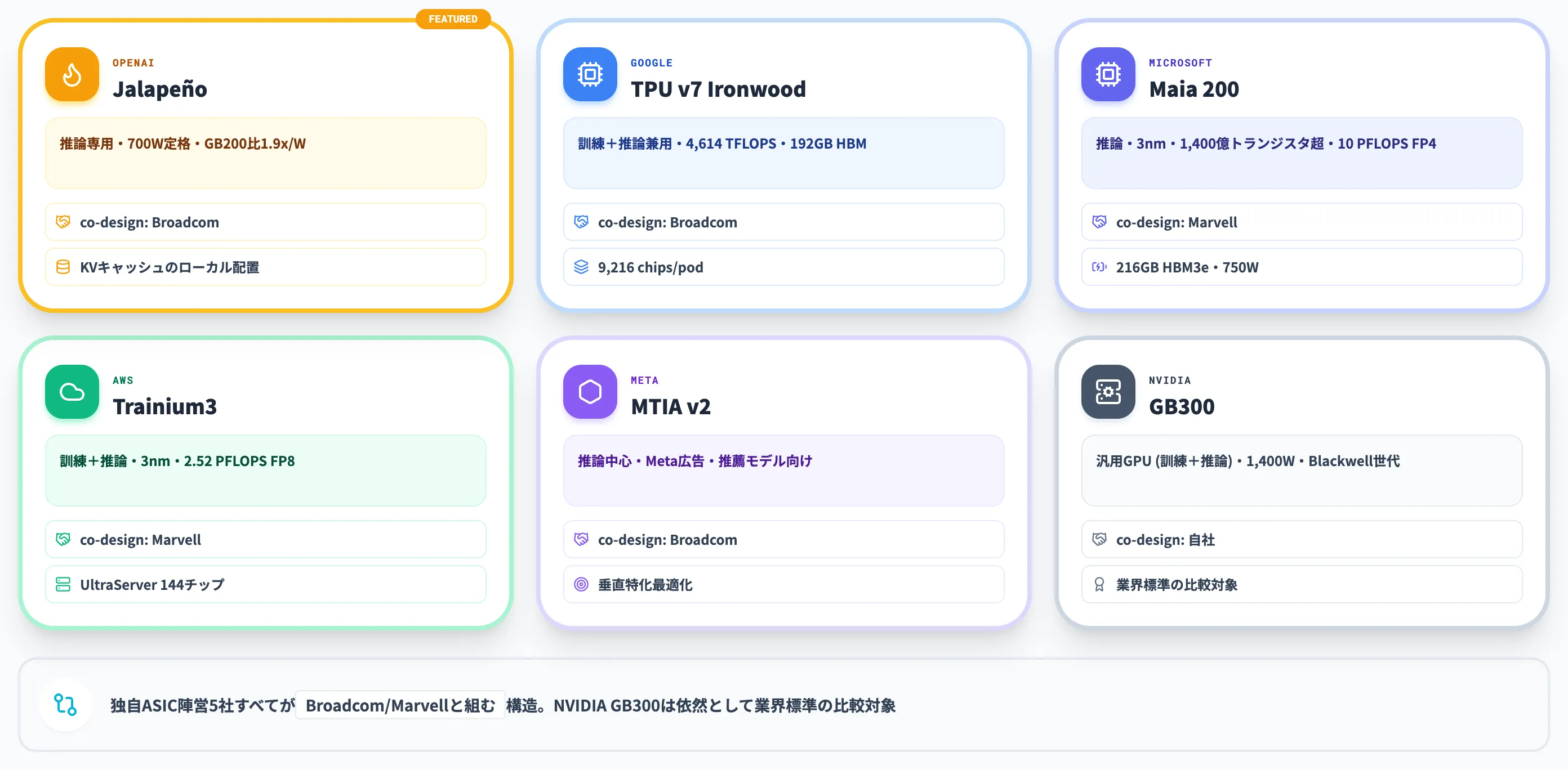Click the database icon beside KVキャッシュのローカル配置
Screen dimensions: 1568x770
point(63,267)
